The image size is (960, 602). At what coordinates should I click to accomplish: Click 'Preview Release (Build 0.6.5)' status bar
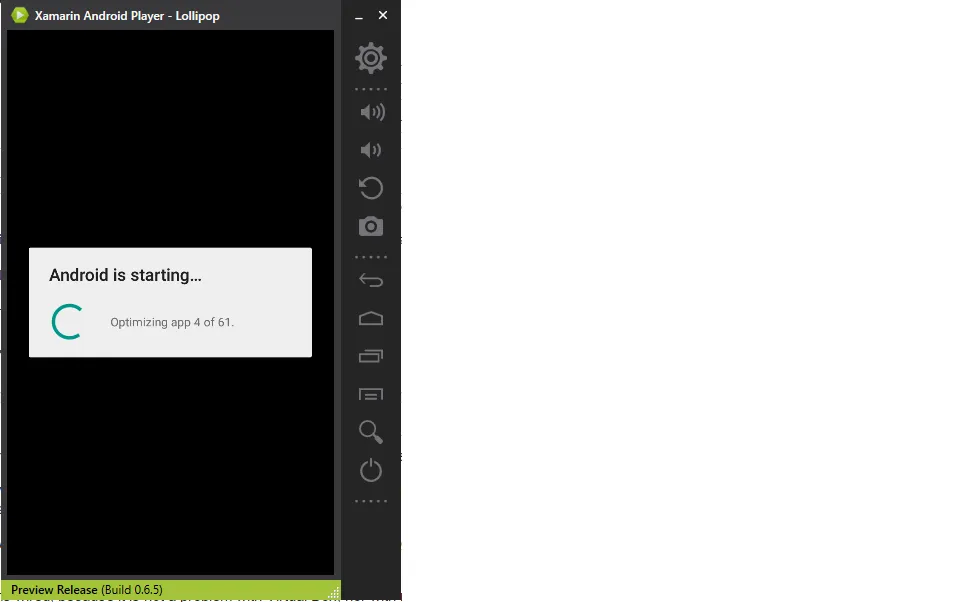coord(171,590)
